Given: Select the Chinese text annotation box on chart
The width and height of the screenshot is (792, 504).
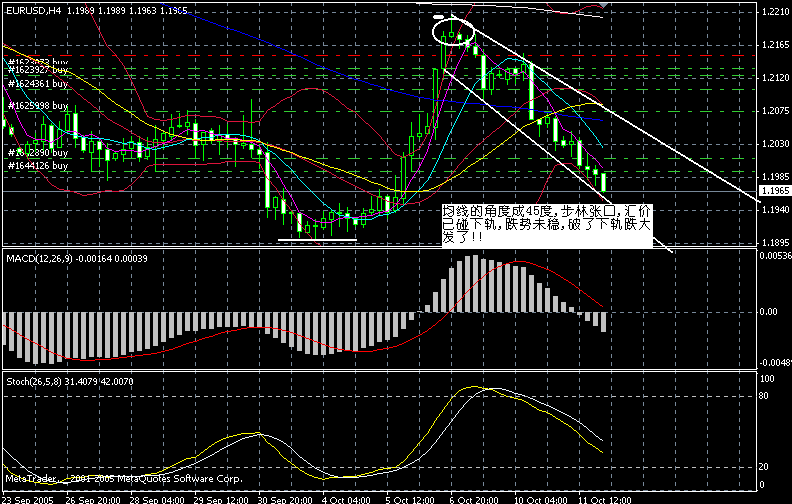Looking at the screenshot, I should (547, 225).
